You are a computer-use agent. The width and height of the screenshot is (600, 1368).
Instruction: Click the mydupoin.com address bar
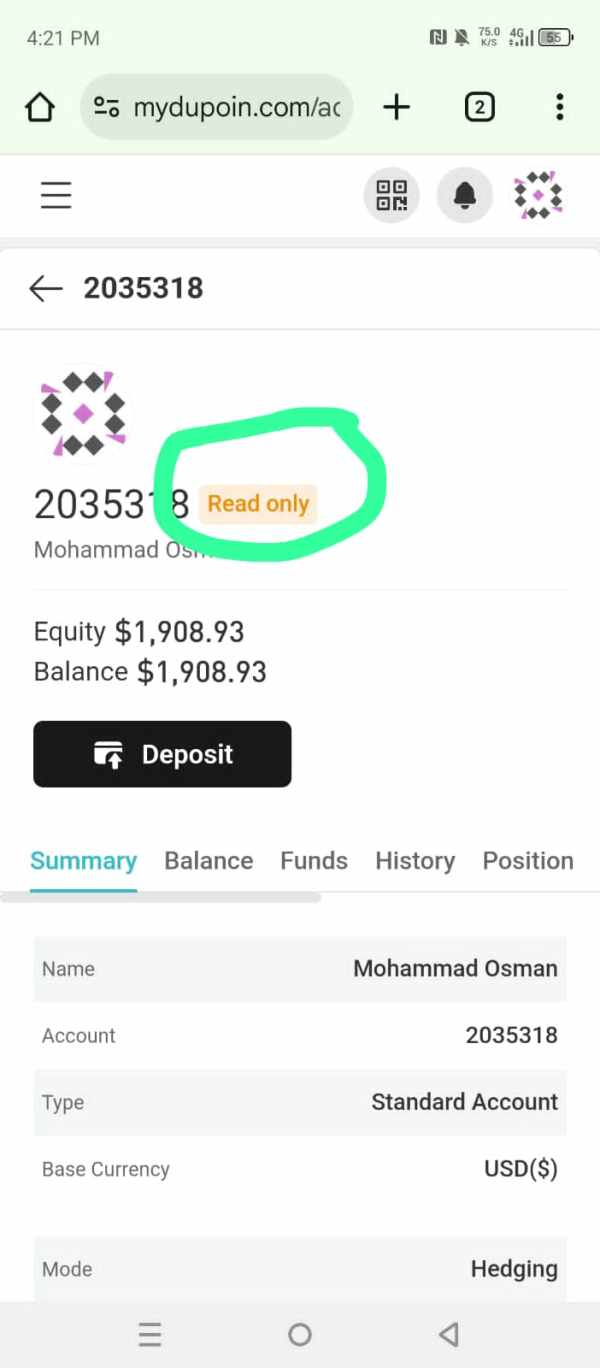point(236,107)
